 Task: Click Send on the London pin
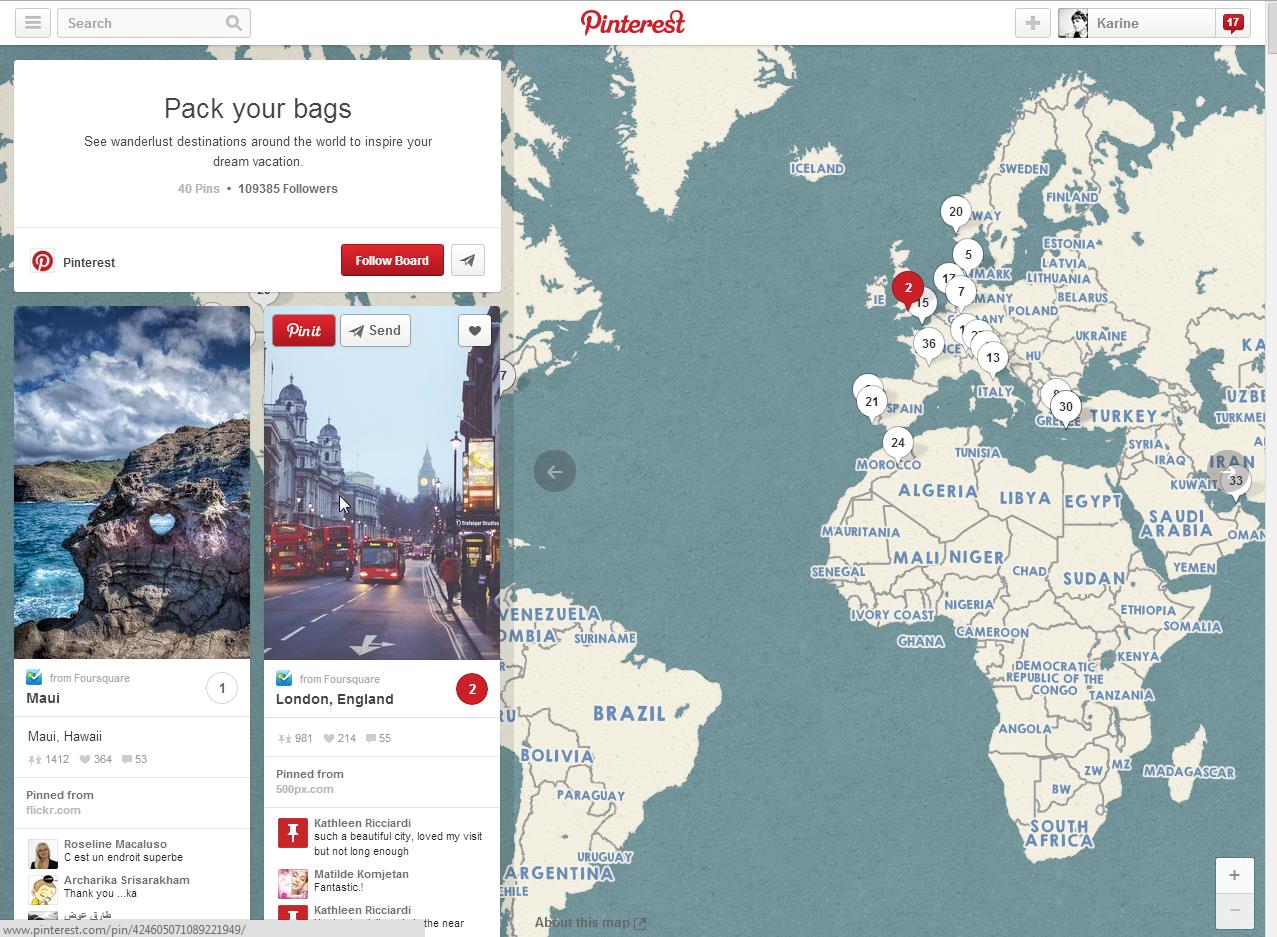click(x=375, y=330)
